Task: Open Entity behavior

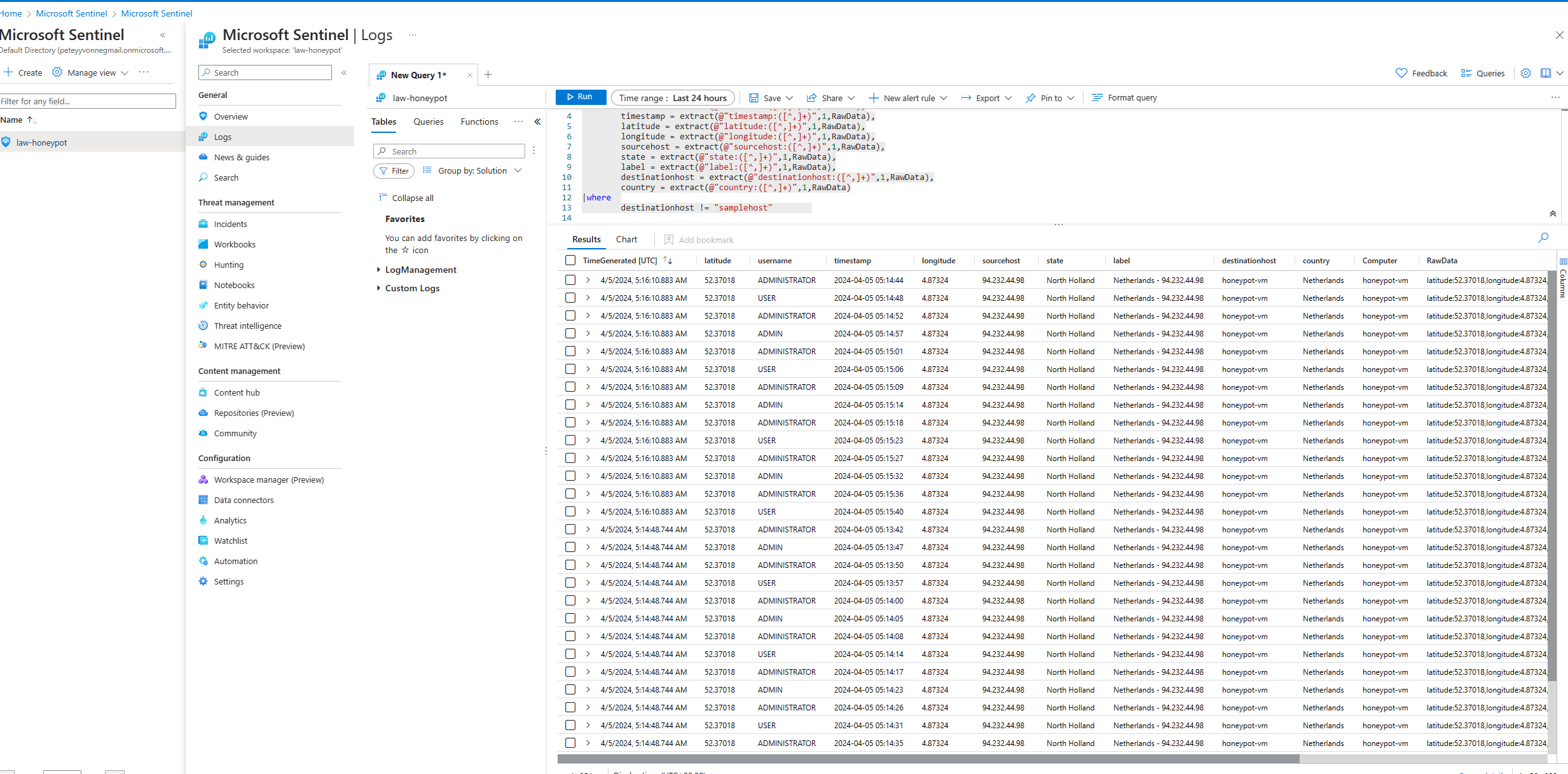Action: pos(241,305)
